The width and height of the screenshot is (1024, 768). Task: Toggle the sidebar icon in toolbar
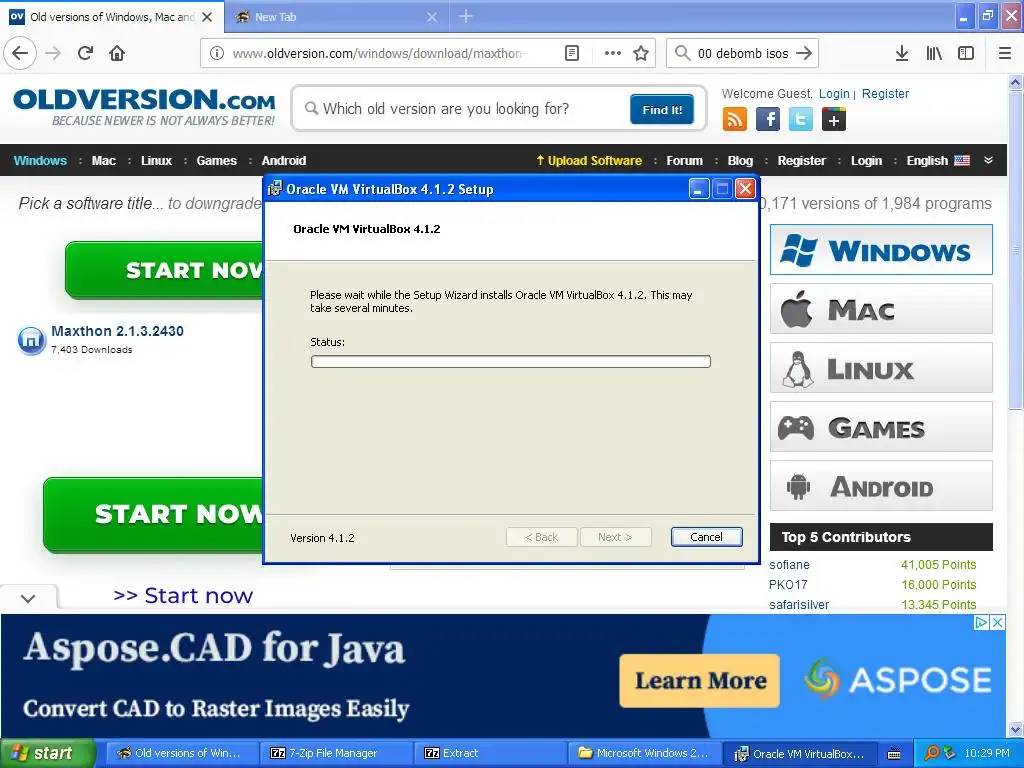(x=966, y=53)
